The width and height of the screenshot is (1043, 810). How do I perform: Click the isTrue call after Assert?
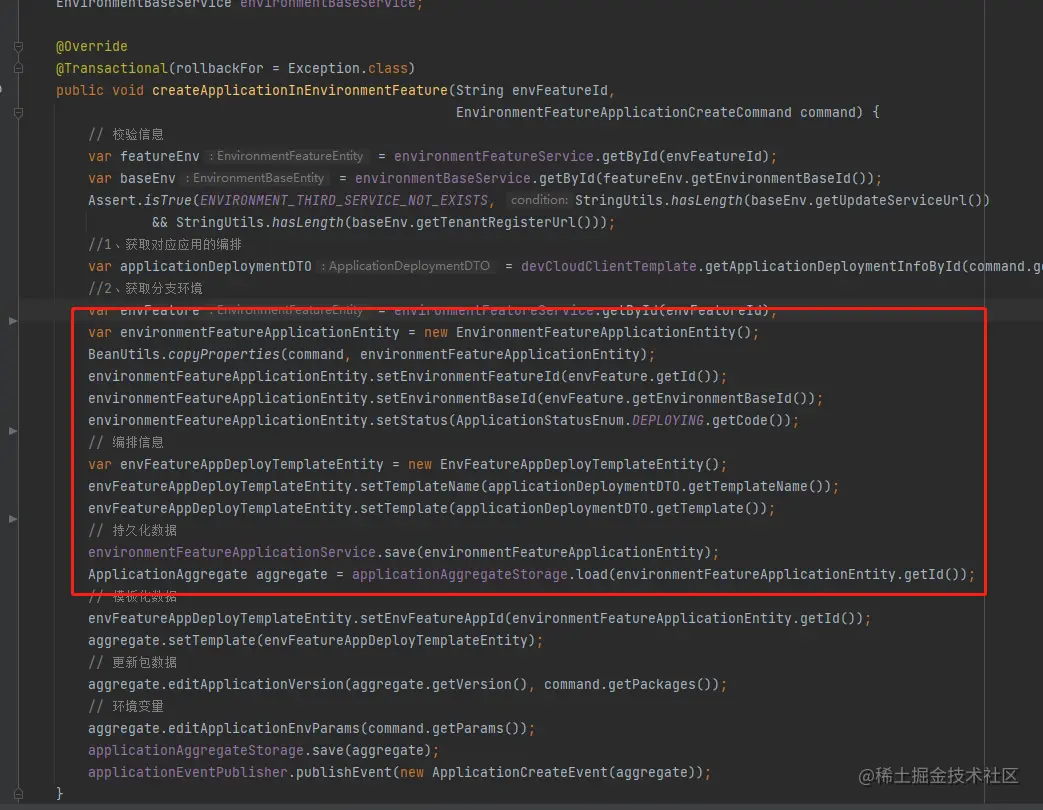(x=168, y=200)
